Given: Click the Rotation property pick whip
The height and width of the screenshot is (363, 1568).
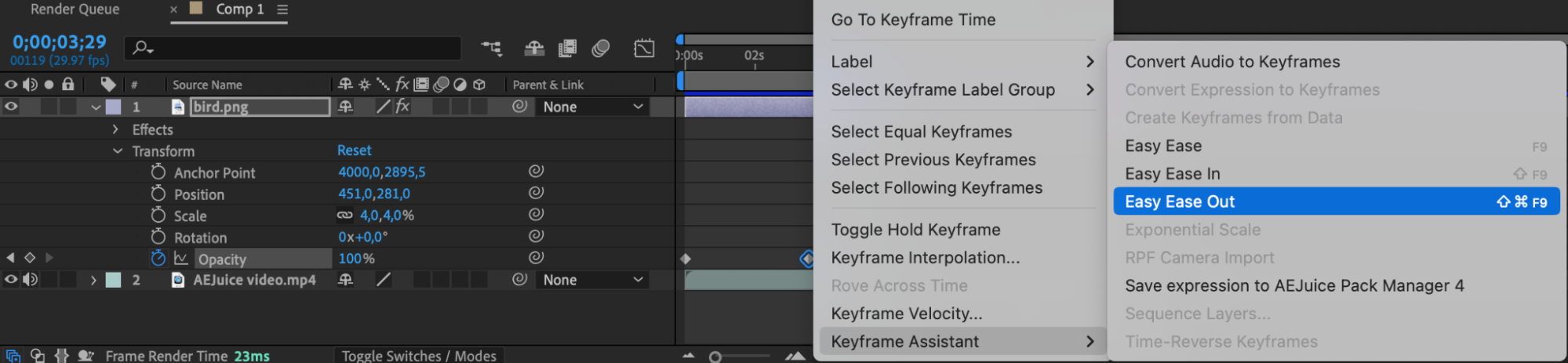Looking at the screenshot, I should 536,235.
